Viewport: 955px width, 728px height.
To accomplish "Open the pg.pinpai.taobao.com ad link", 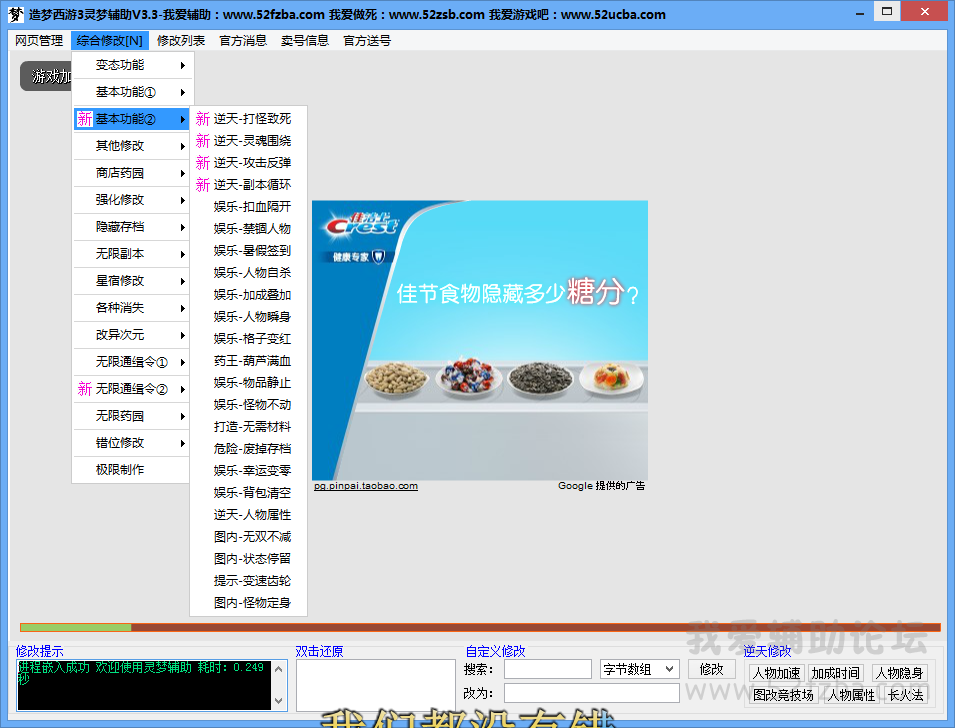I will pos(365,486).
